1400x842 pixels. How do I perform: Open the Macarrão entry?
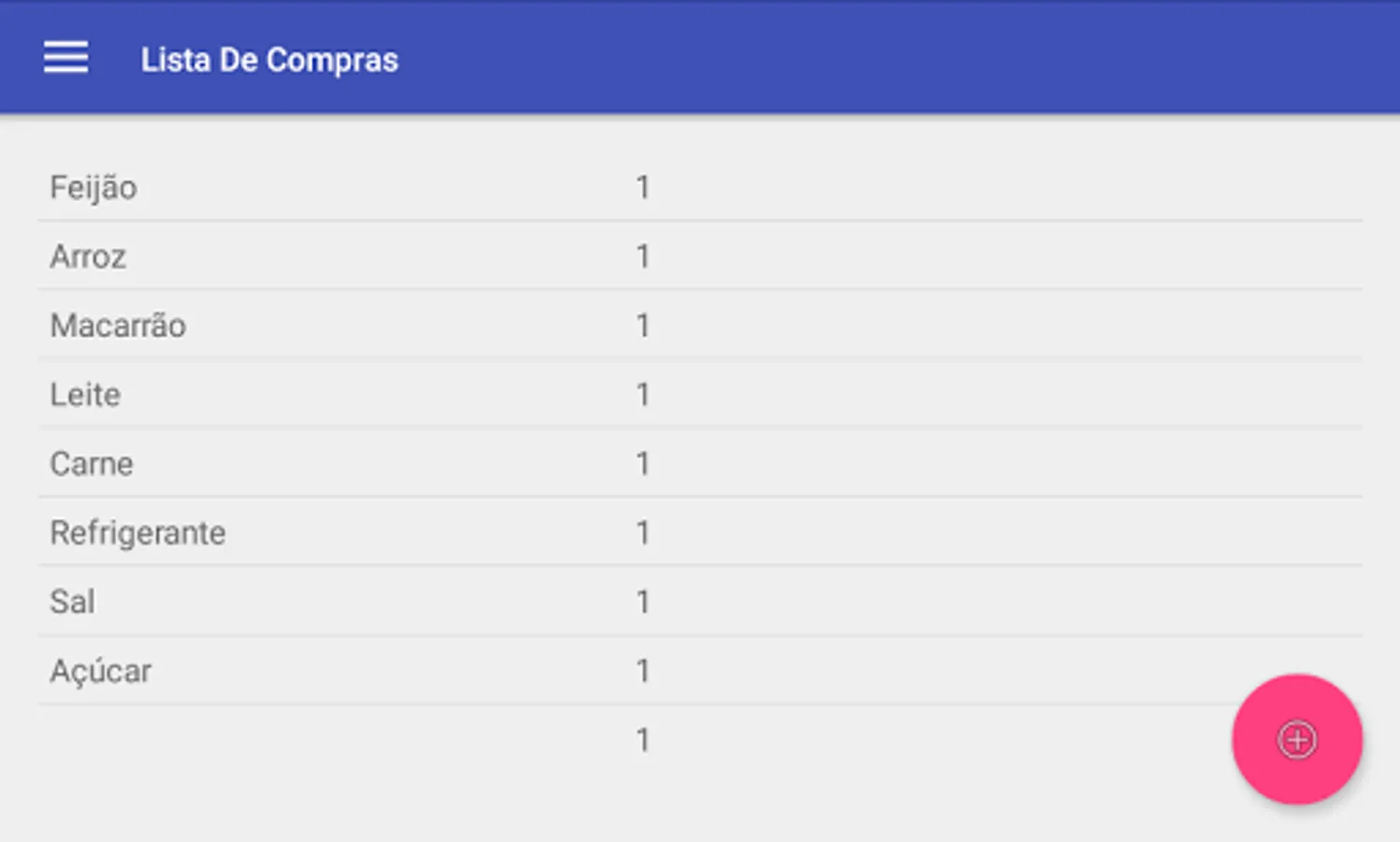118,326
